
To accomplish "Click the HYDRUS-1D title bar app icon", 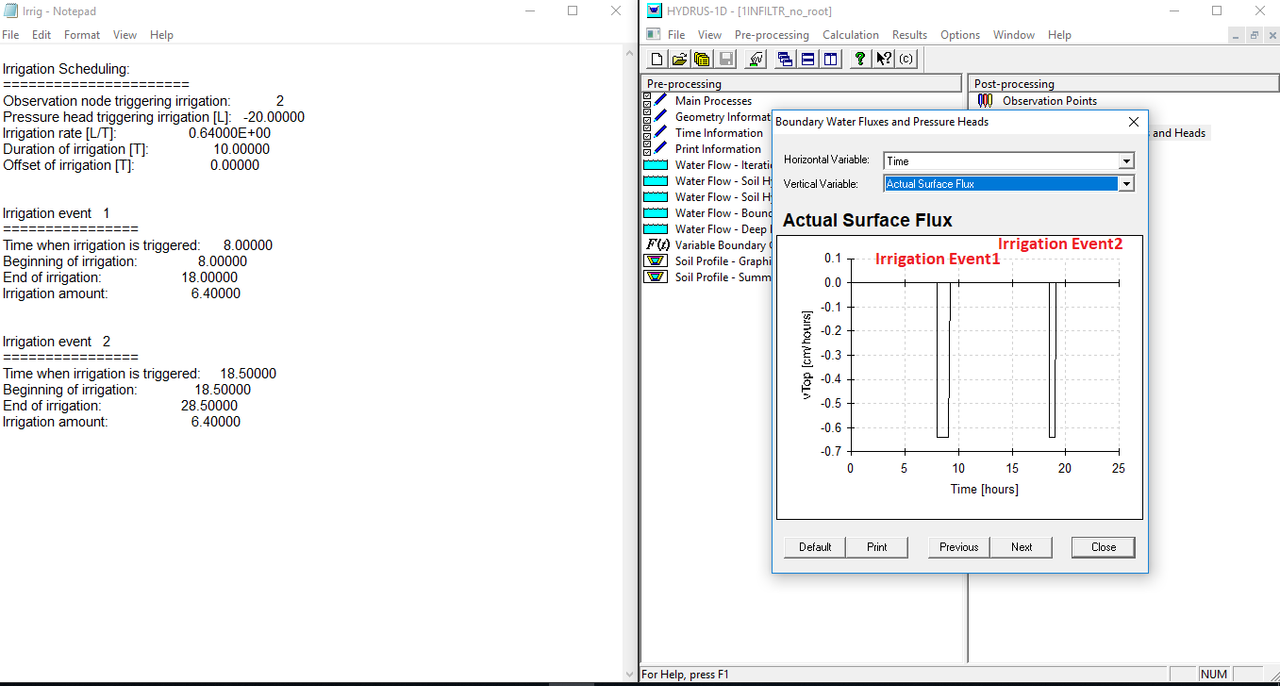I will coord(654,11).
